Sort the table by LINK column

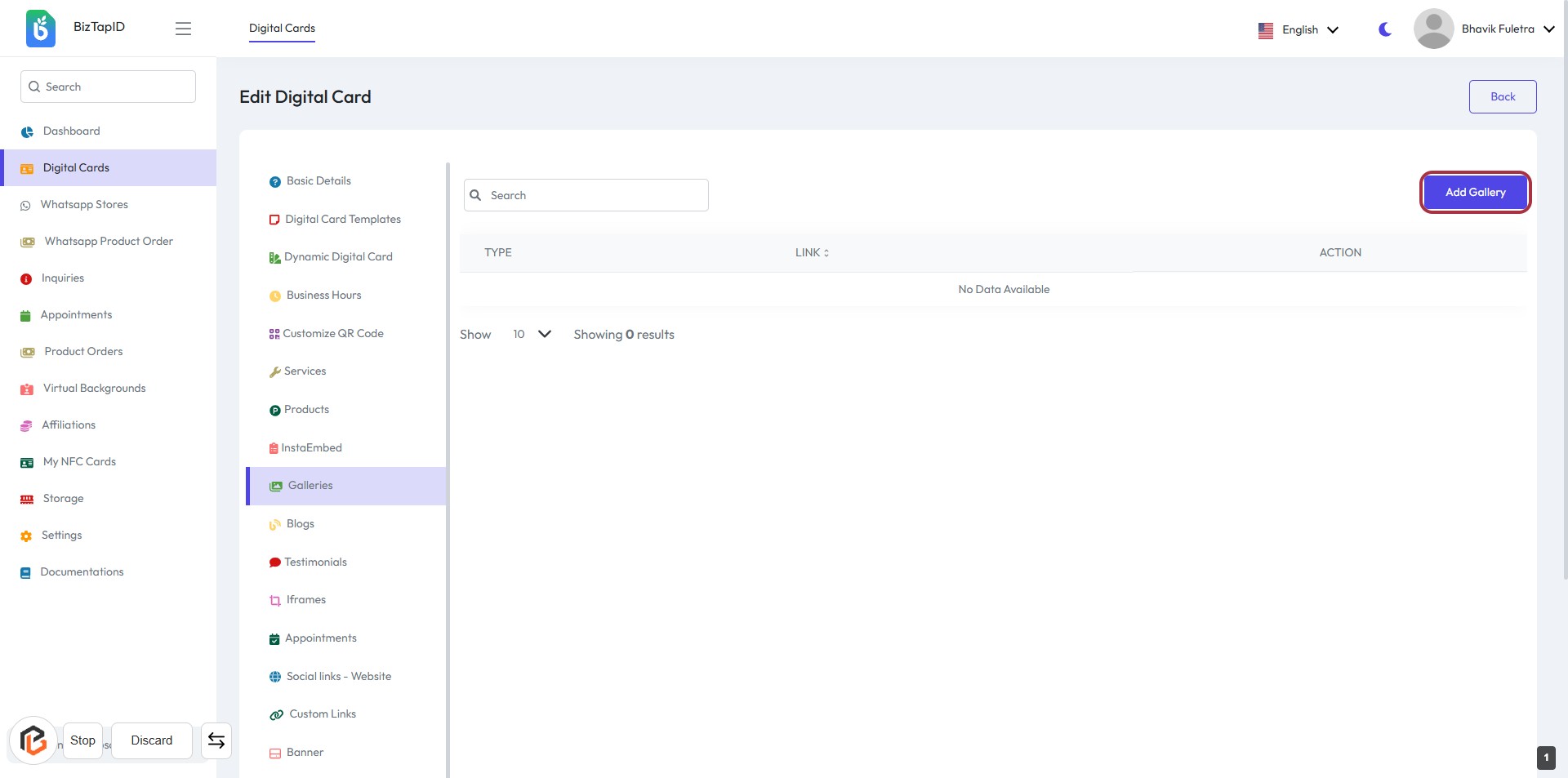[x=812, y=253]
